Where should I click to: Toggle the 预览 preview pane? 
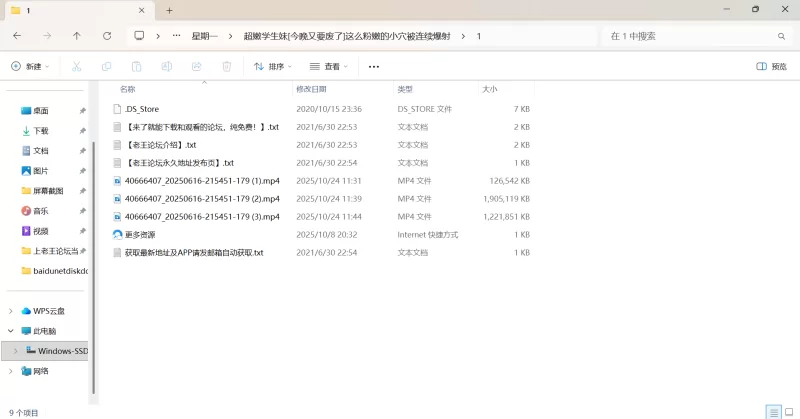(x=771, y=67)
